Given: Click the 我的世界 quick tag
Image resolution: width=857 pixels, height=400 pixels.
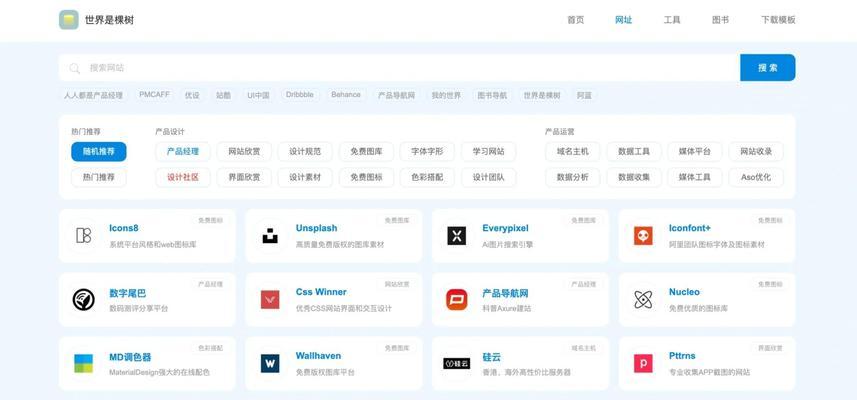Looking at the screenshot, I should coord(446,95).
